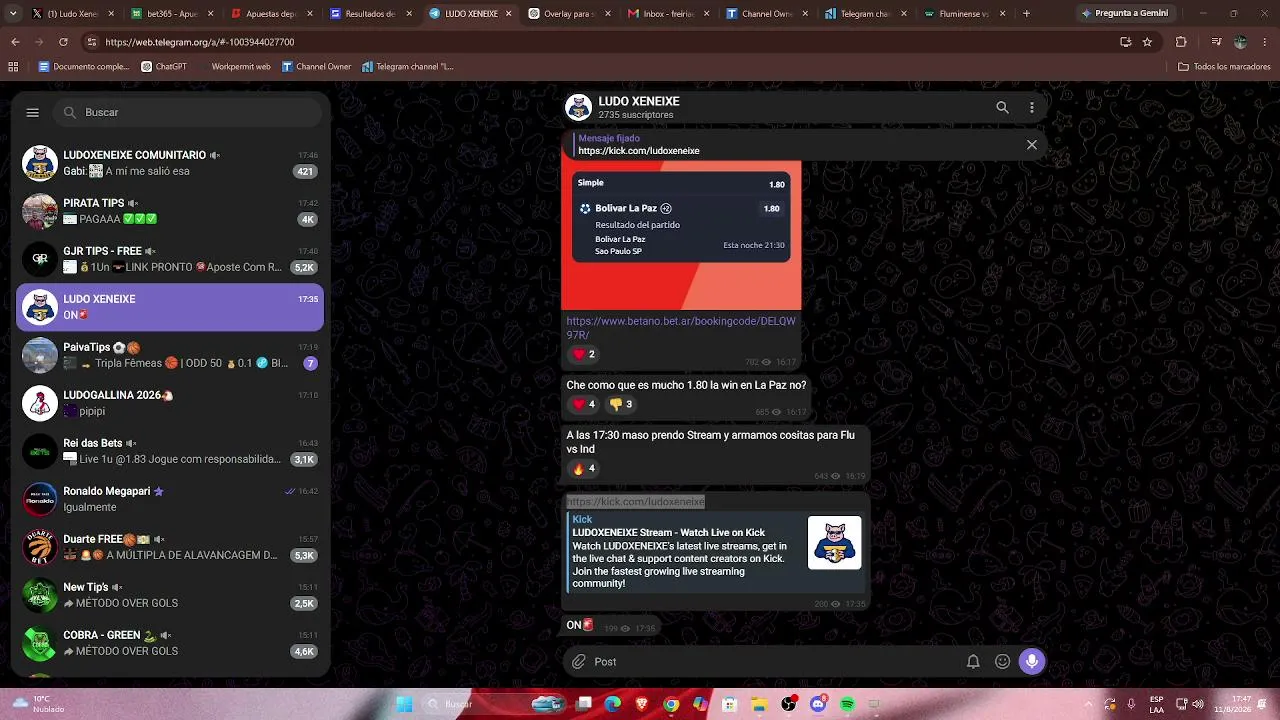
Task: Click the LUDO XENEIXE channel header avatar
Action: click(x=578, y=107)
